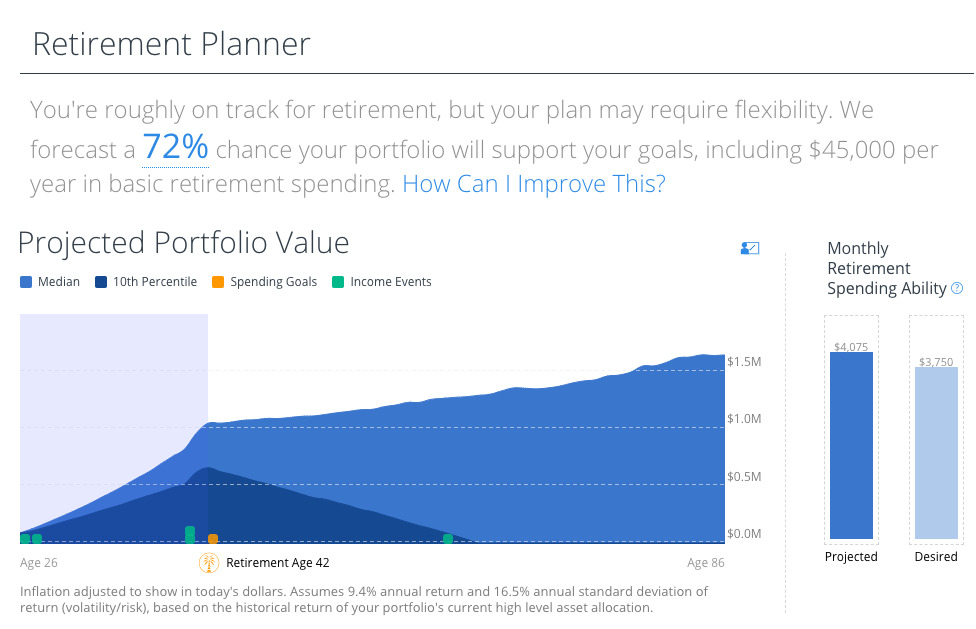The image size is (976, 629).
Task: Select the Projected spending bar
Action: point(852,445)
